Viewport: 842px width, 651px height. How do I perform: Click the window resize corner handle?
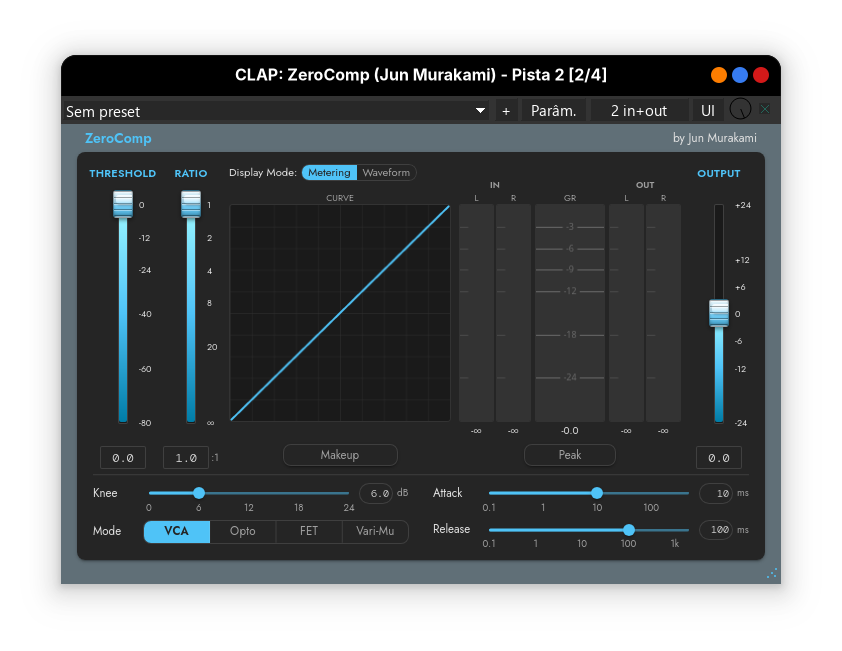tap(772, 574)
